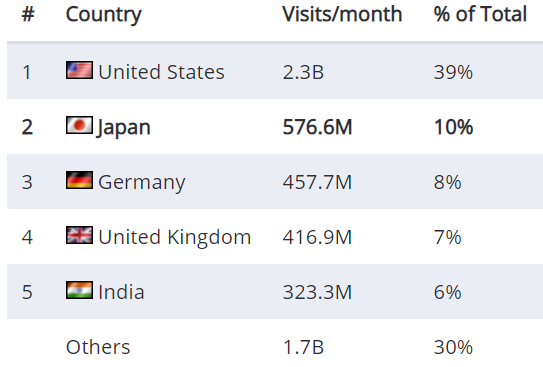543x367 pixels.
Task: Click the Japan flag icon
Action: click(79, 125)
